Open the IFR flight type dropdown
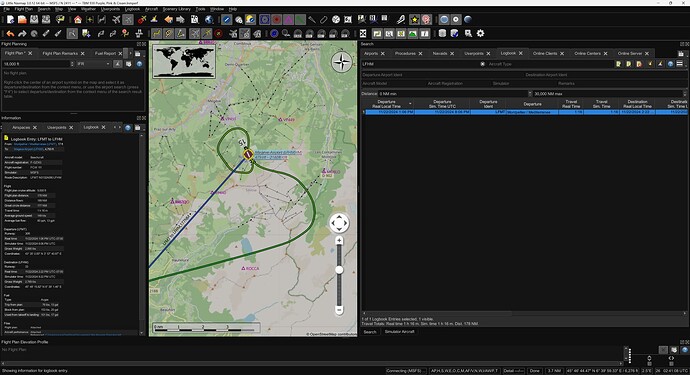This screenshot has width=690, height=375. [94, 64]
